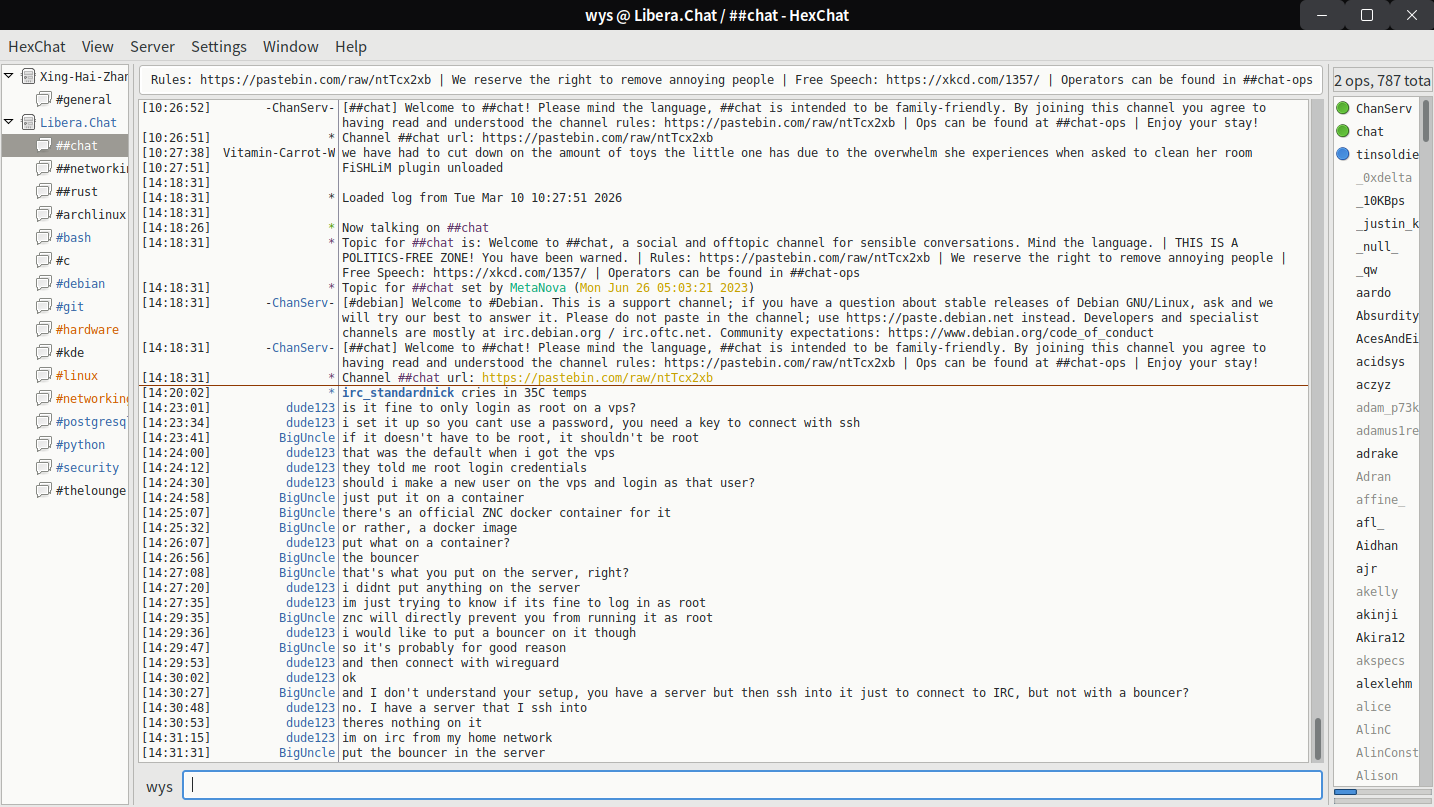The height and width of the screenshot is (807, 1434).
Task: Select the #linux channel in tree
Action: tap(76, 375)
